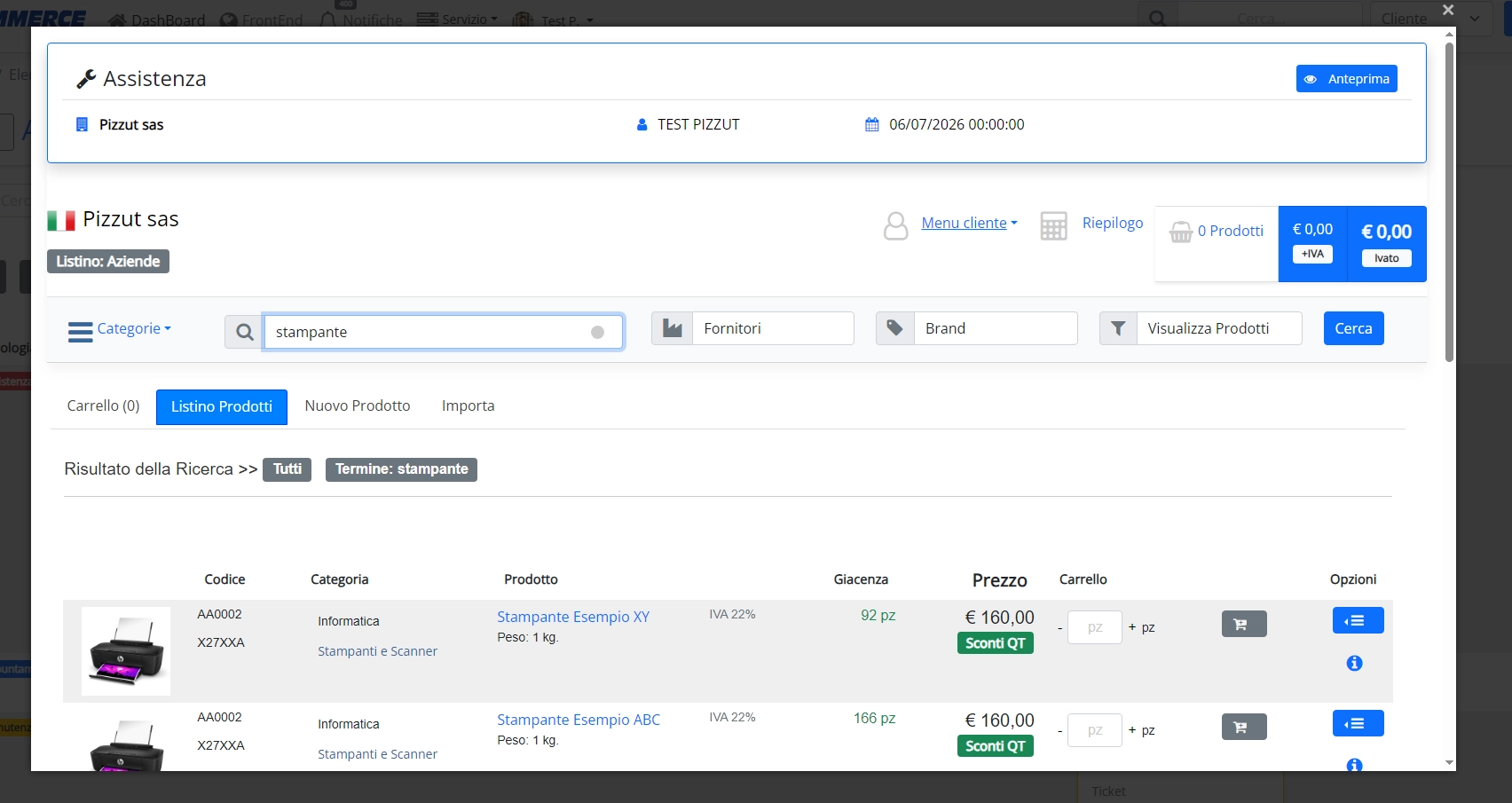Show info icon for Stampante Esempio XY
This screenshot has width=1512, height=803.
tap(1354, 663)
